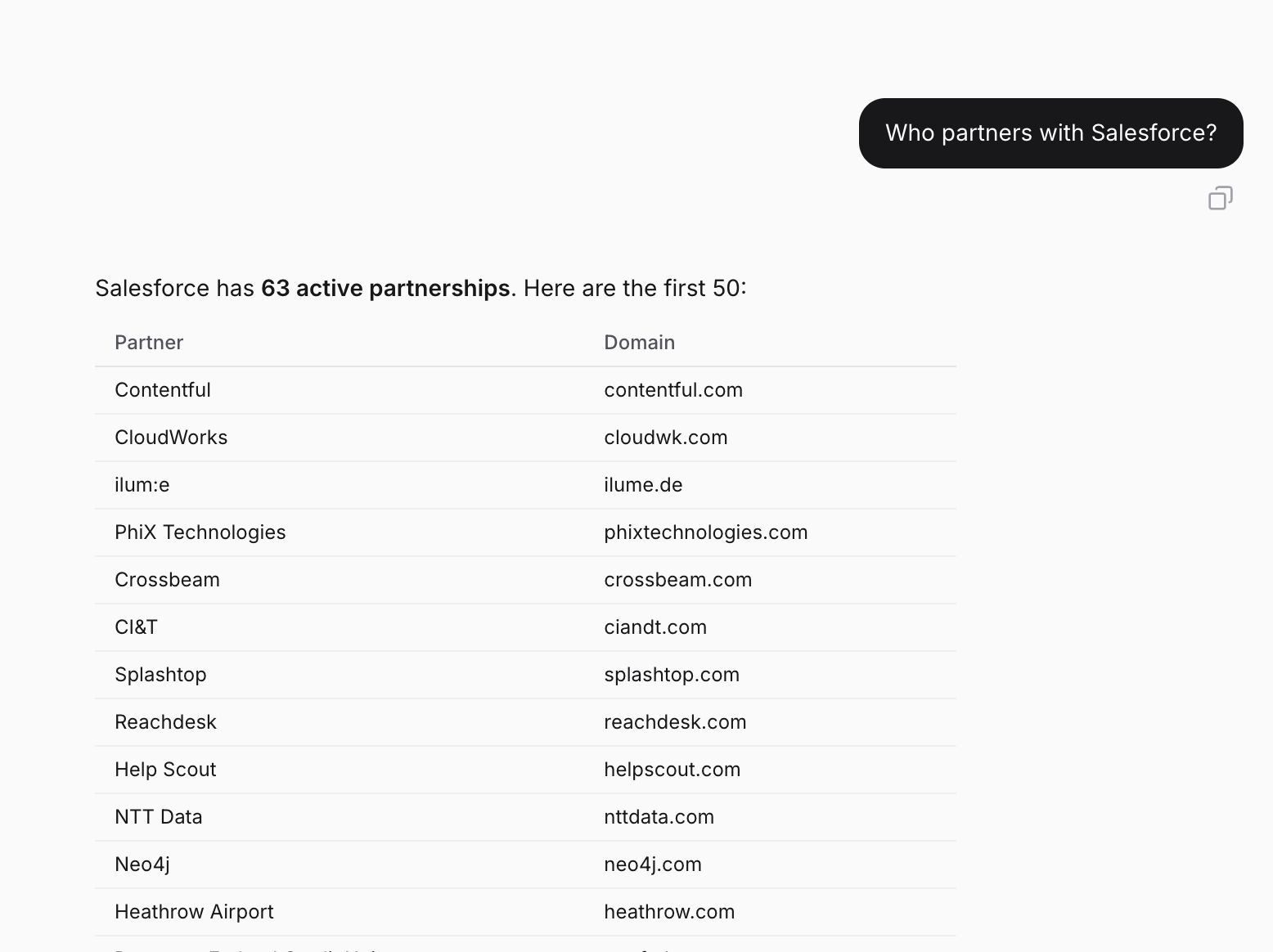The height and width of the screenshot is (952, 1273).
Task: Click the helpscout.com domain
Action: 672,770
